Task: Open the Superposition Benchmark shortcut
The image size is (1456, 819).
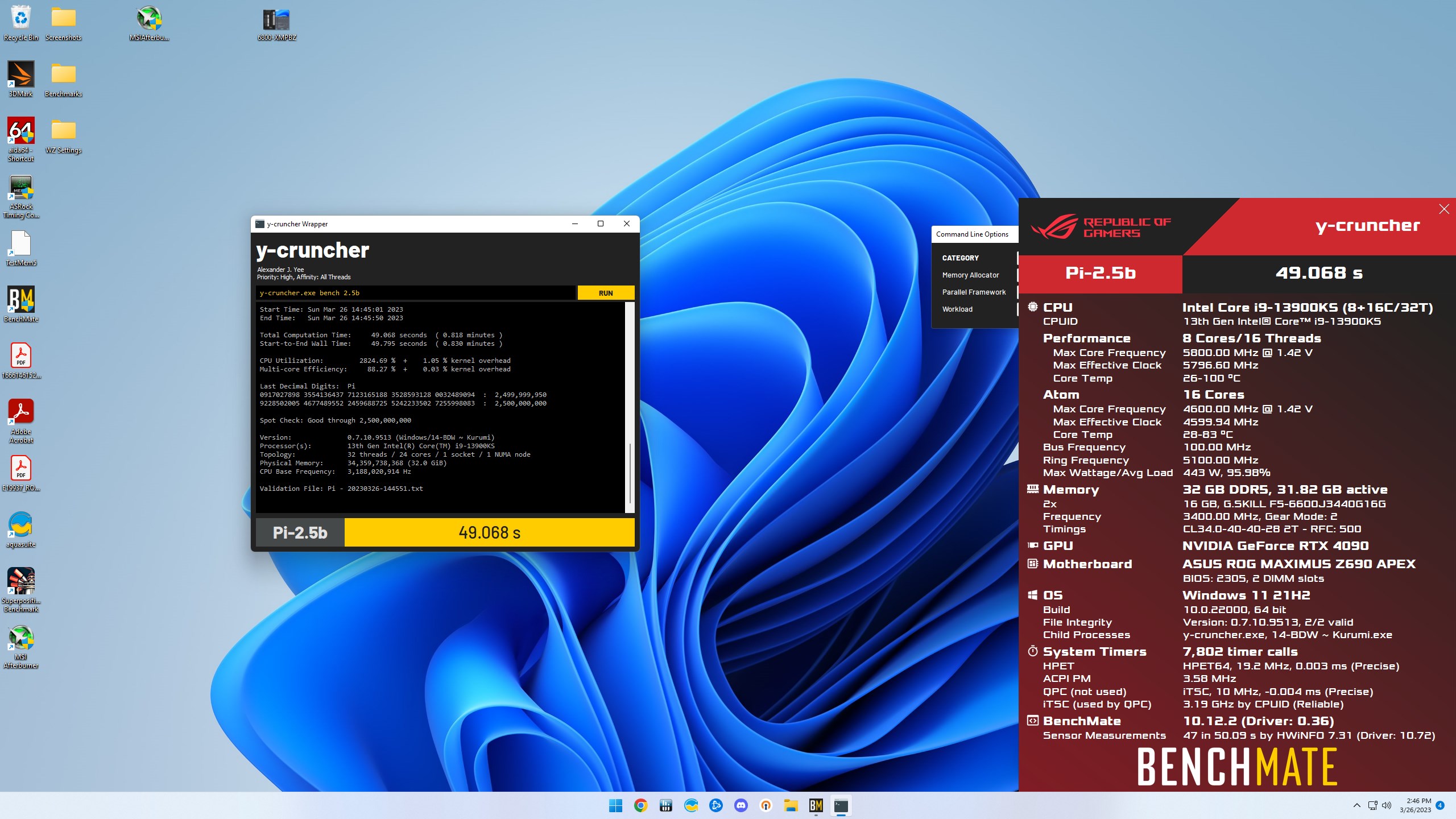Action: click(21, 590)
